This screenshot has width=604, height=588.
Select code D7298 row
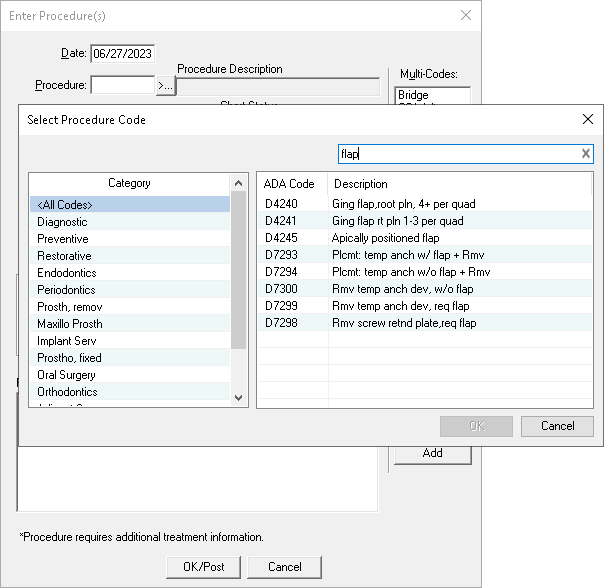[425, 322]
